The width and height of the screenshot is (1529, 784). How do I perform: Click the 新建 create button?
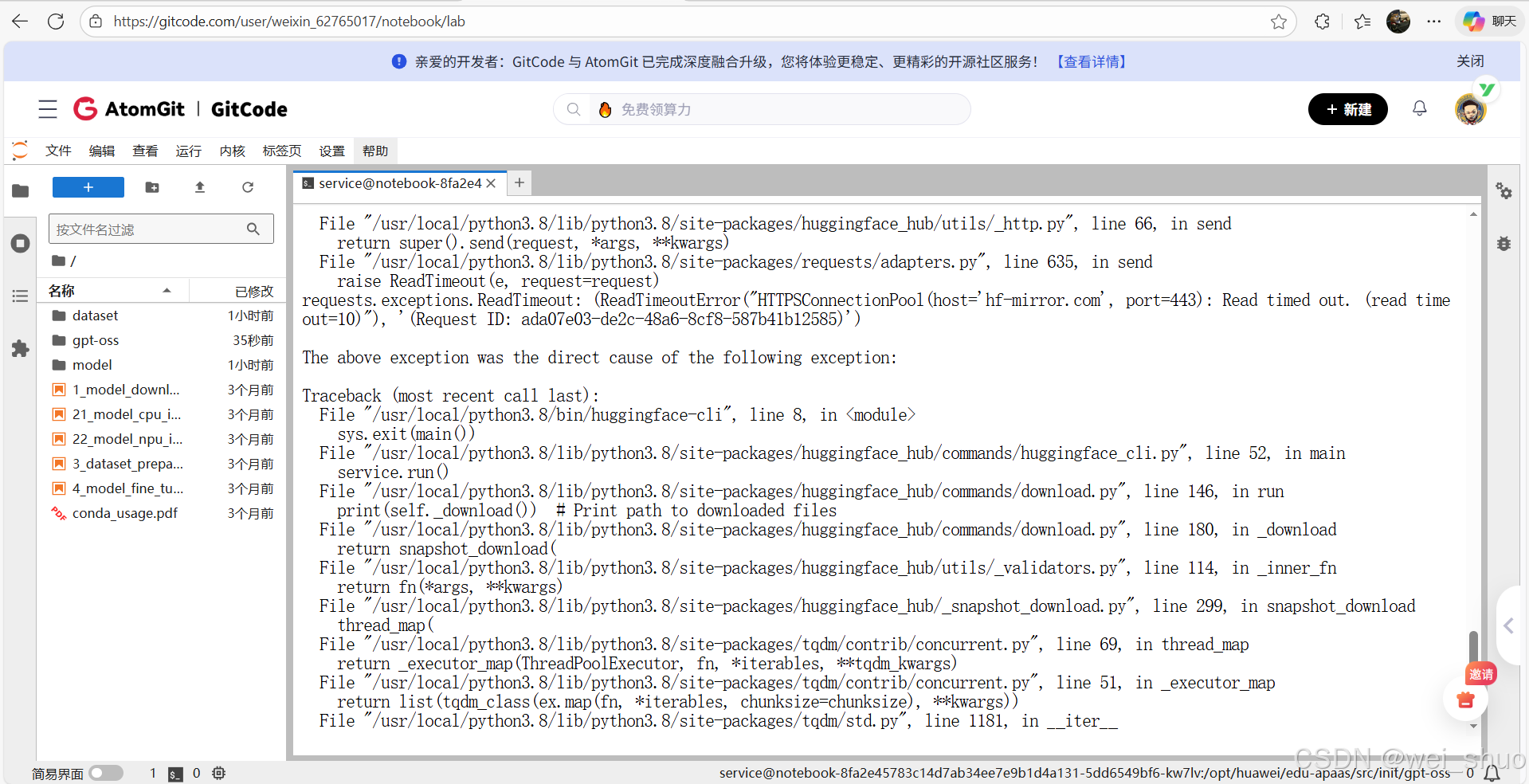1348,109
